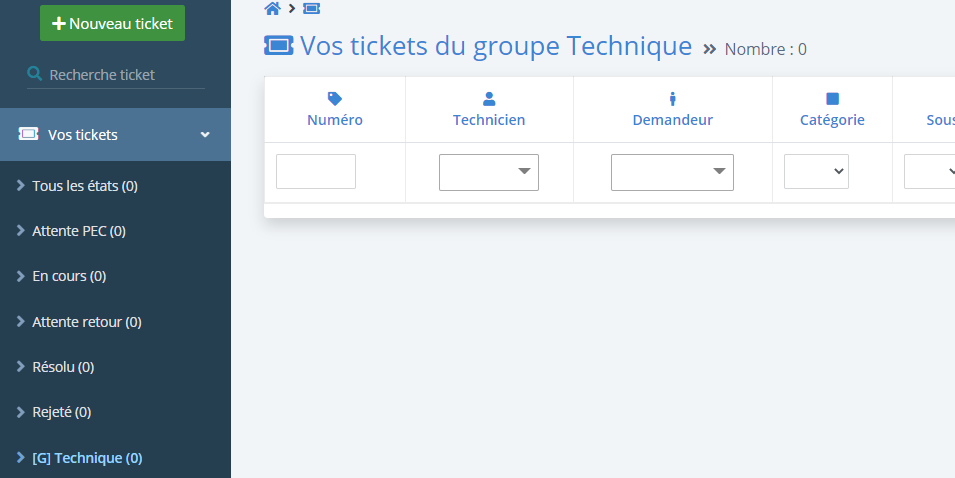Click the Numéro filter text box
The image size is (955, 478).
pyautogui.click(x=315, y=171)
